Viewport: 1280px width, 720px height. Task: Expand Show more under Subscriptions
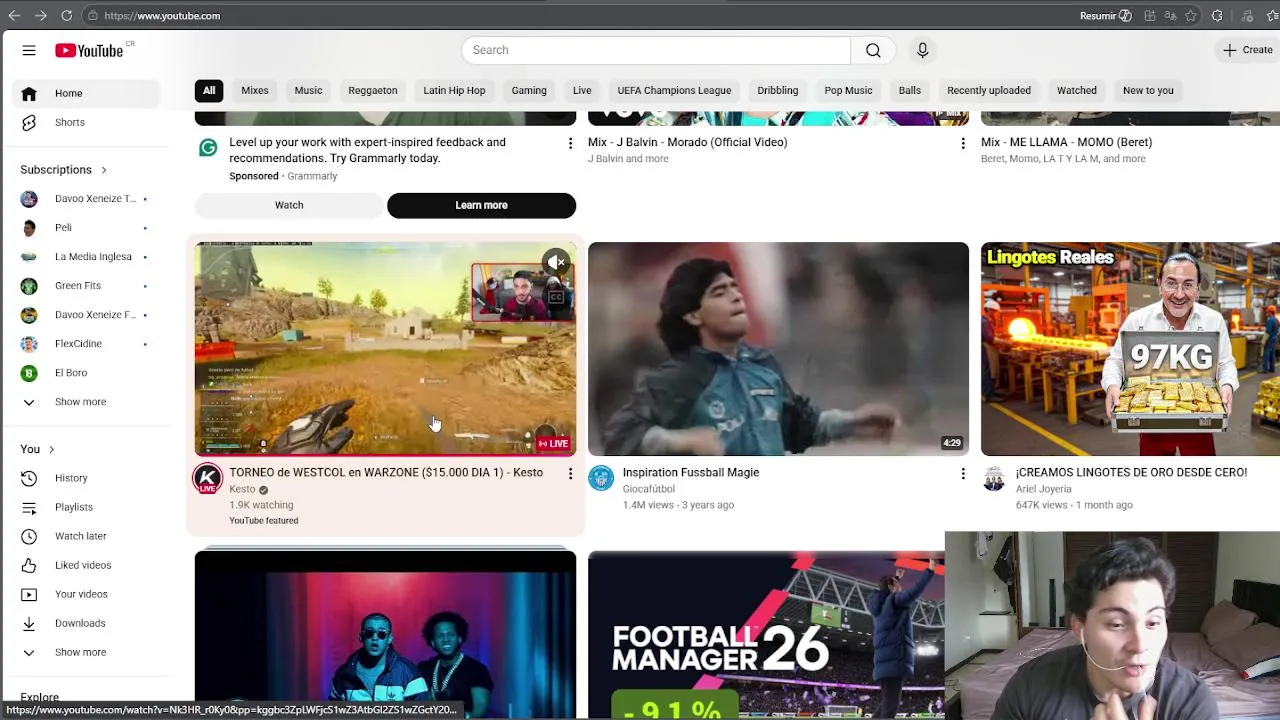pos(85,401)
